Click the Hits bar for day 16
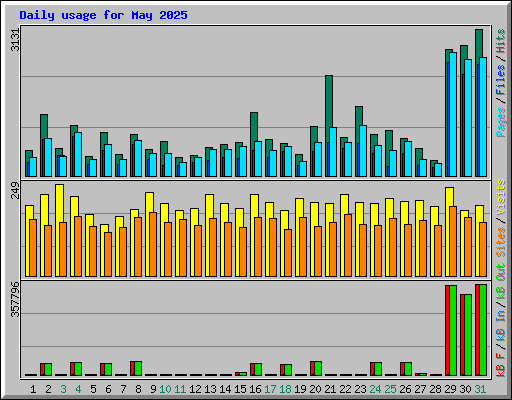The width and height of the screenshot is (512, 400). click(x=254, y=127)
